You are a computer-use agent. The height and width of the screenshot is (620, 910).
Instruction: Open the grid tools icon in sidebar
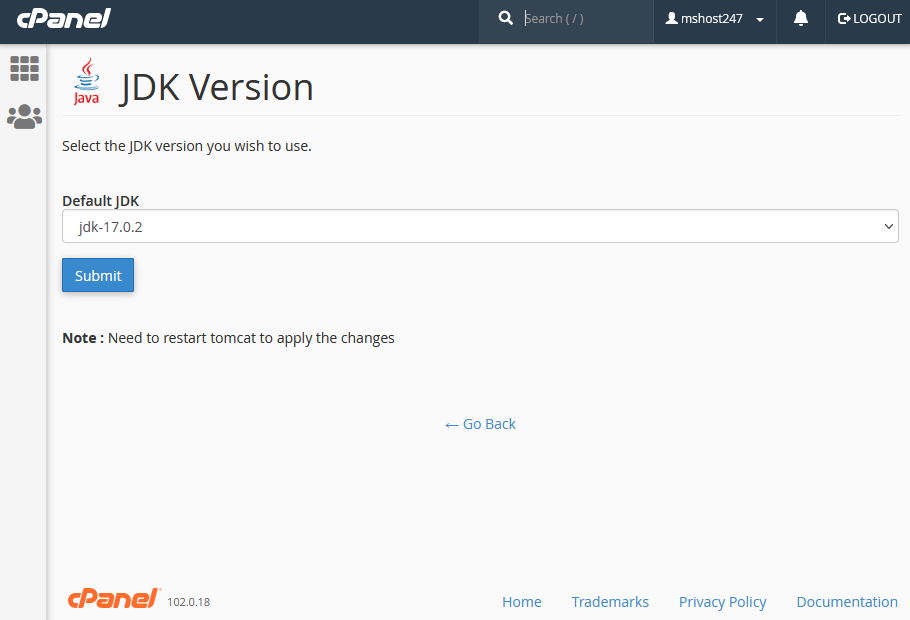click(x=24, y=68)
